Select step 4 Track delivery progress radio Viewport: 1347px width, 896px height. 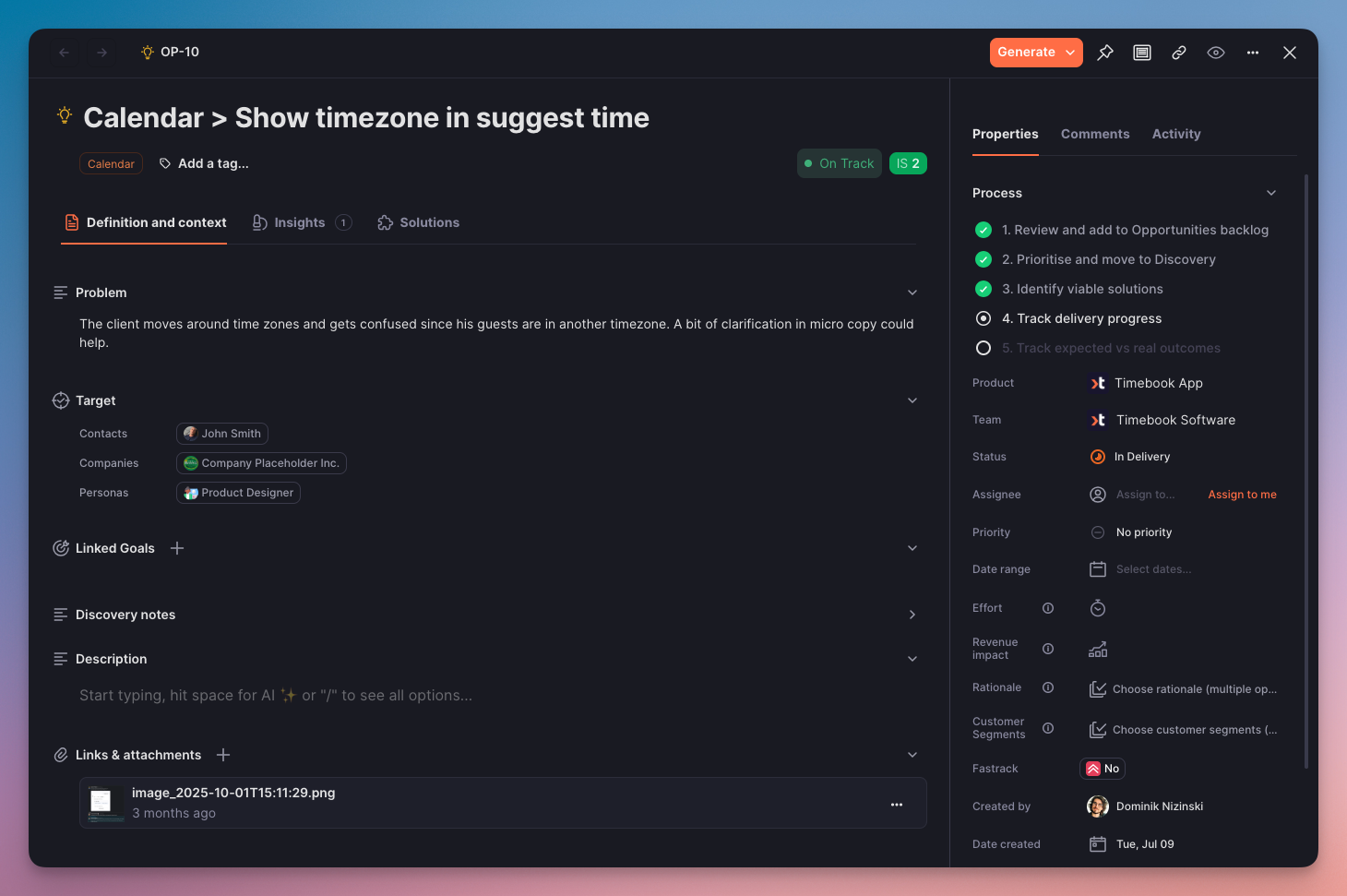tap(983, 318)
